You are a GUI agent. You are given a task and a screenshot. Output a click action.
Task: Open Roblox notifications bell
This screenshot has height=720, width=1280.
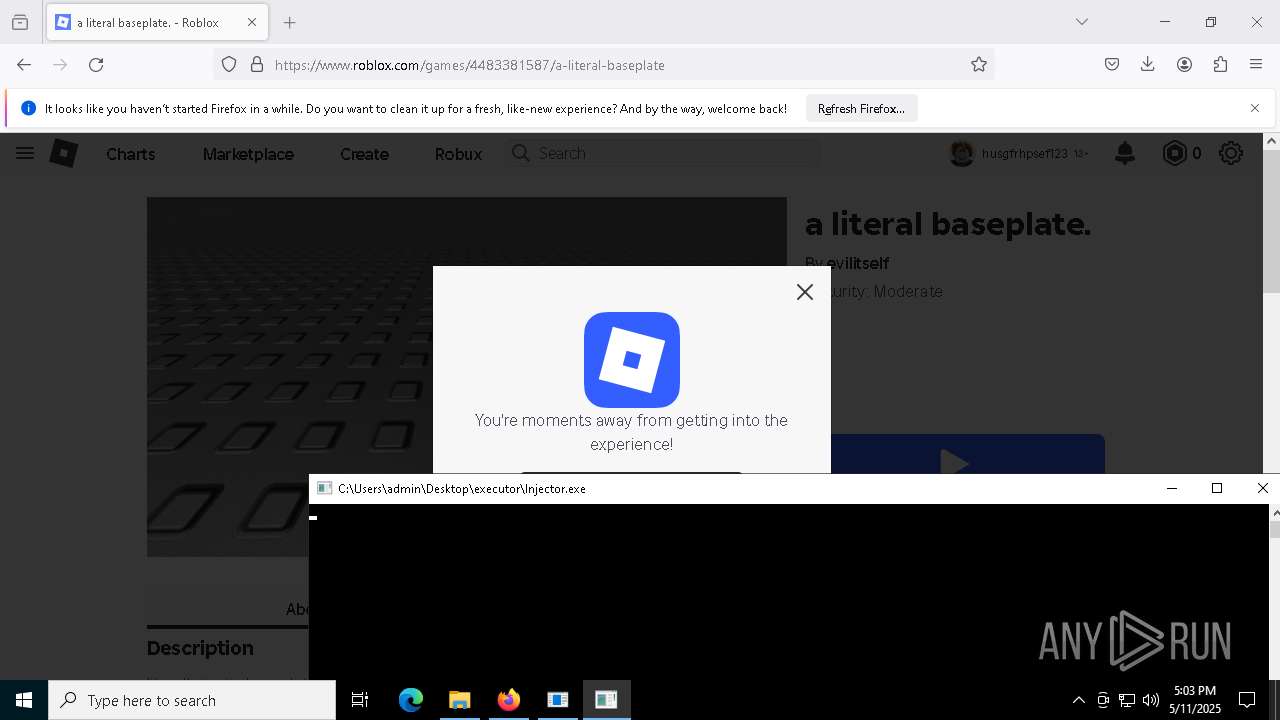[x=1125, y=153]
